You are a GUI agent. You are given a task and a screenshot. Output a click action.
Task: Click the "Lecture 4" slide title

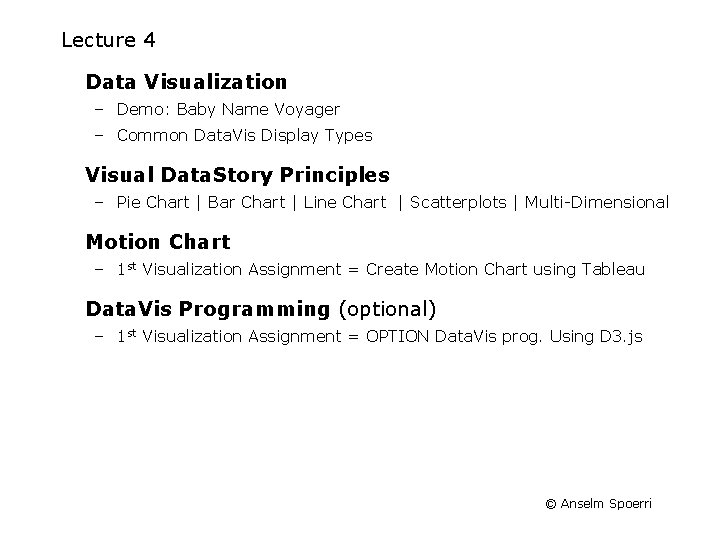pos(108,40)
